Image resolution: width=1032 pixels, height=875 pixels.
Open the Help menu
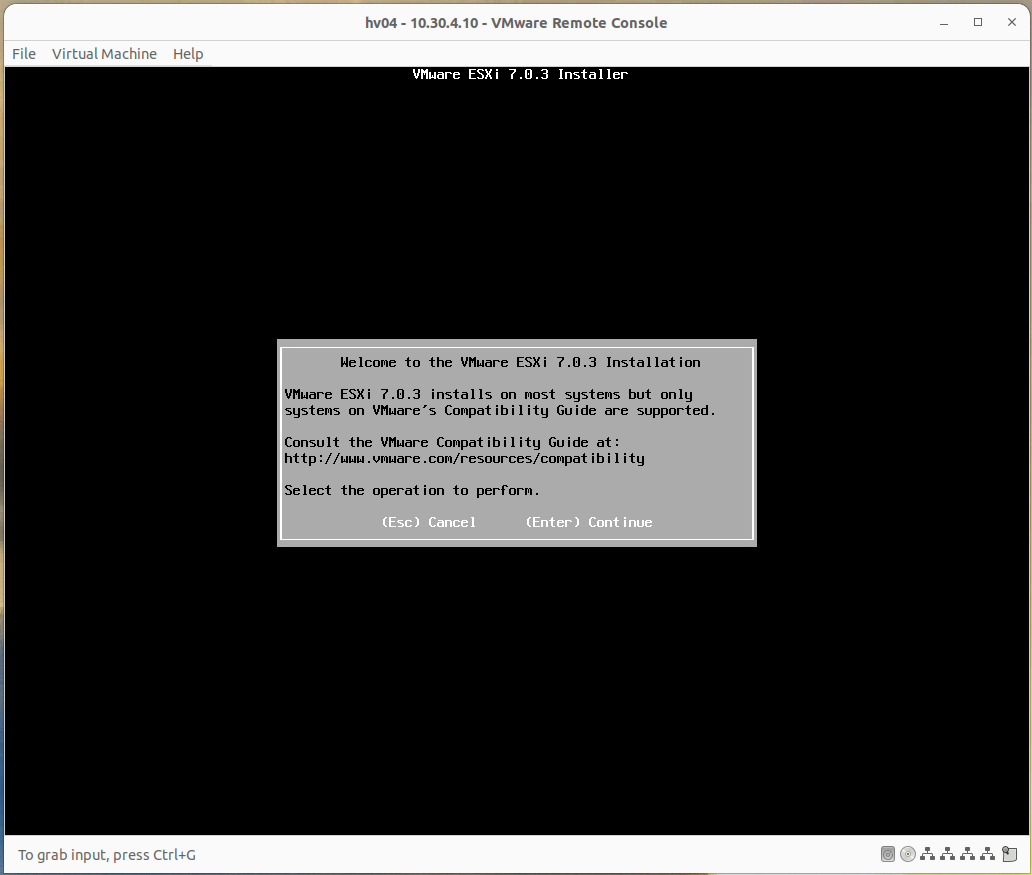click(x=187, y=54)
